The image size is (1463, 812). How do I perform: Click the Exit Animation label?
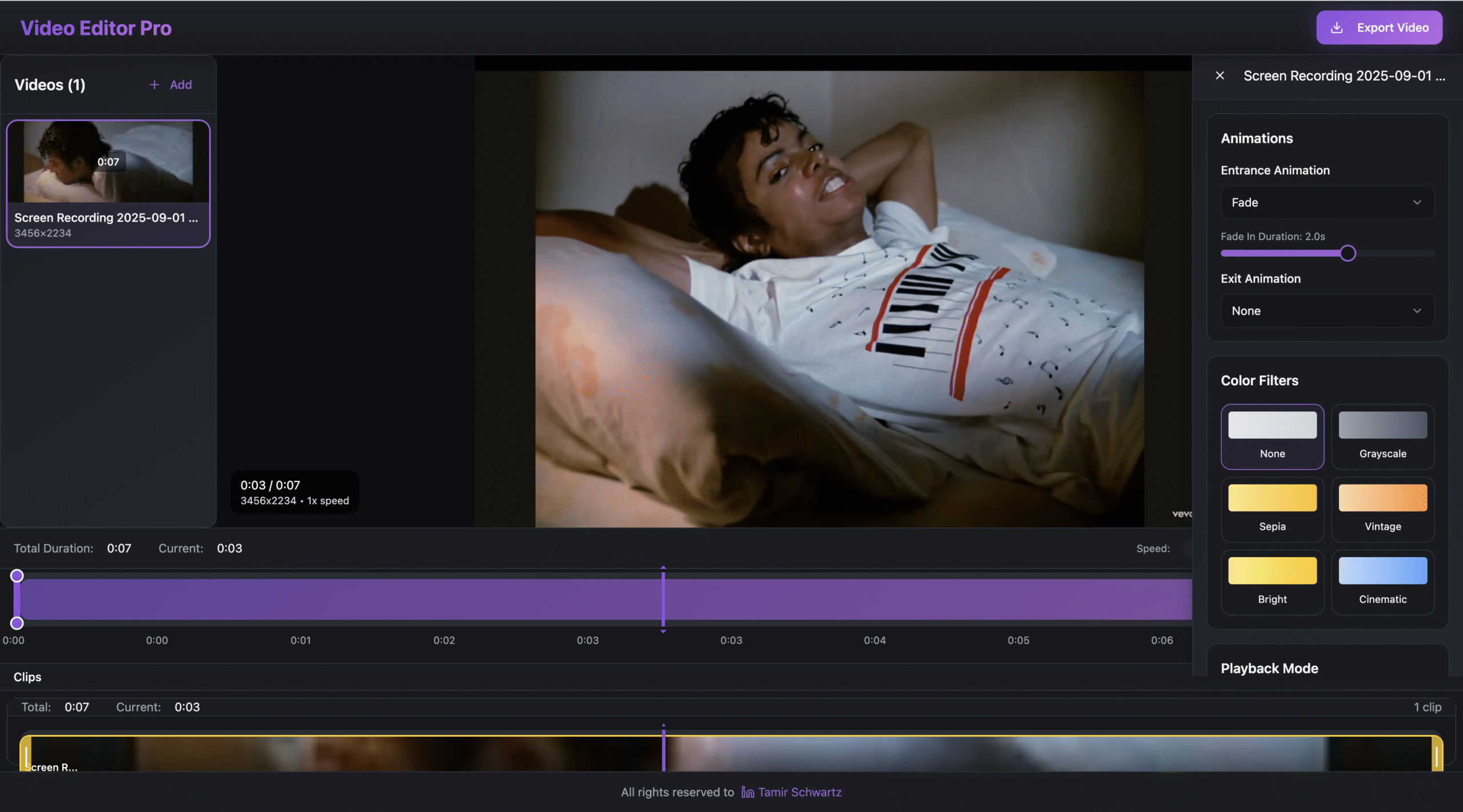pos(1261,279)
